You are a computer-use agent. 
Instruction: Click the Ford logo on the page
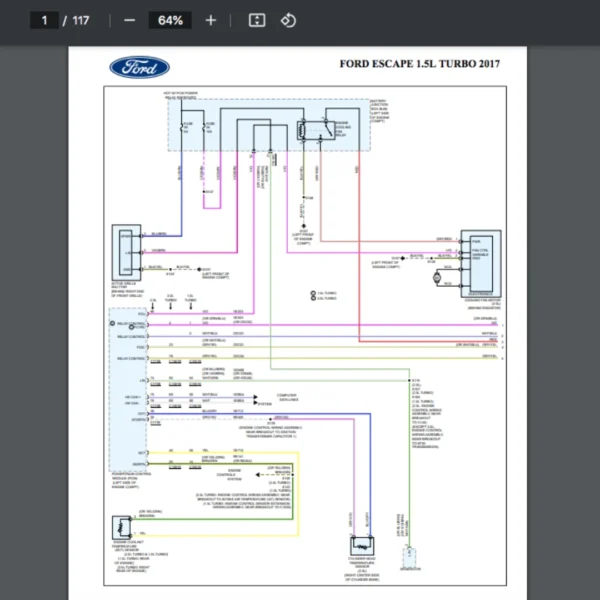139,68
